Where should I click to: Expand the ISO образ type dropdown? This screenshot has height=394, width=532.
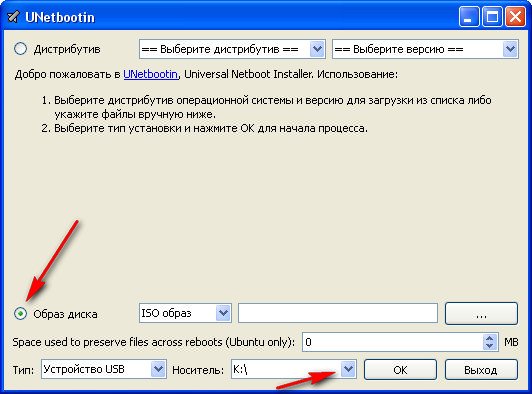click(x=185, y=313)
